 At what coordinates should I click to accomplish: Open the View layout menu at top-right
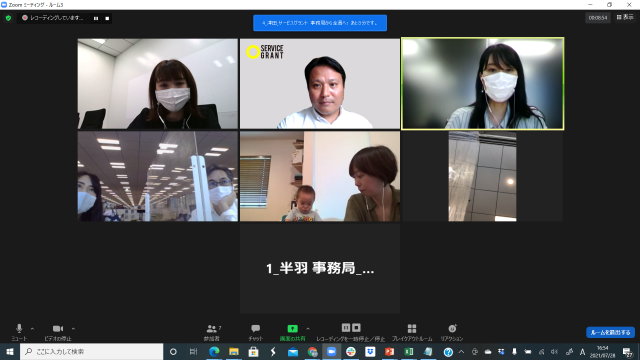coord(625,17)
